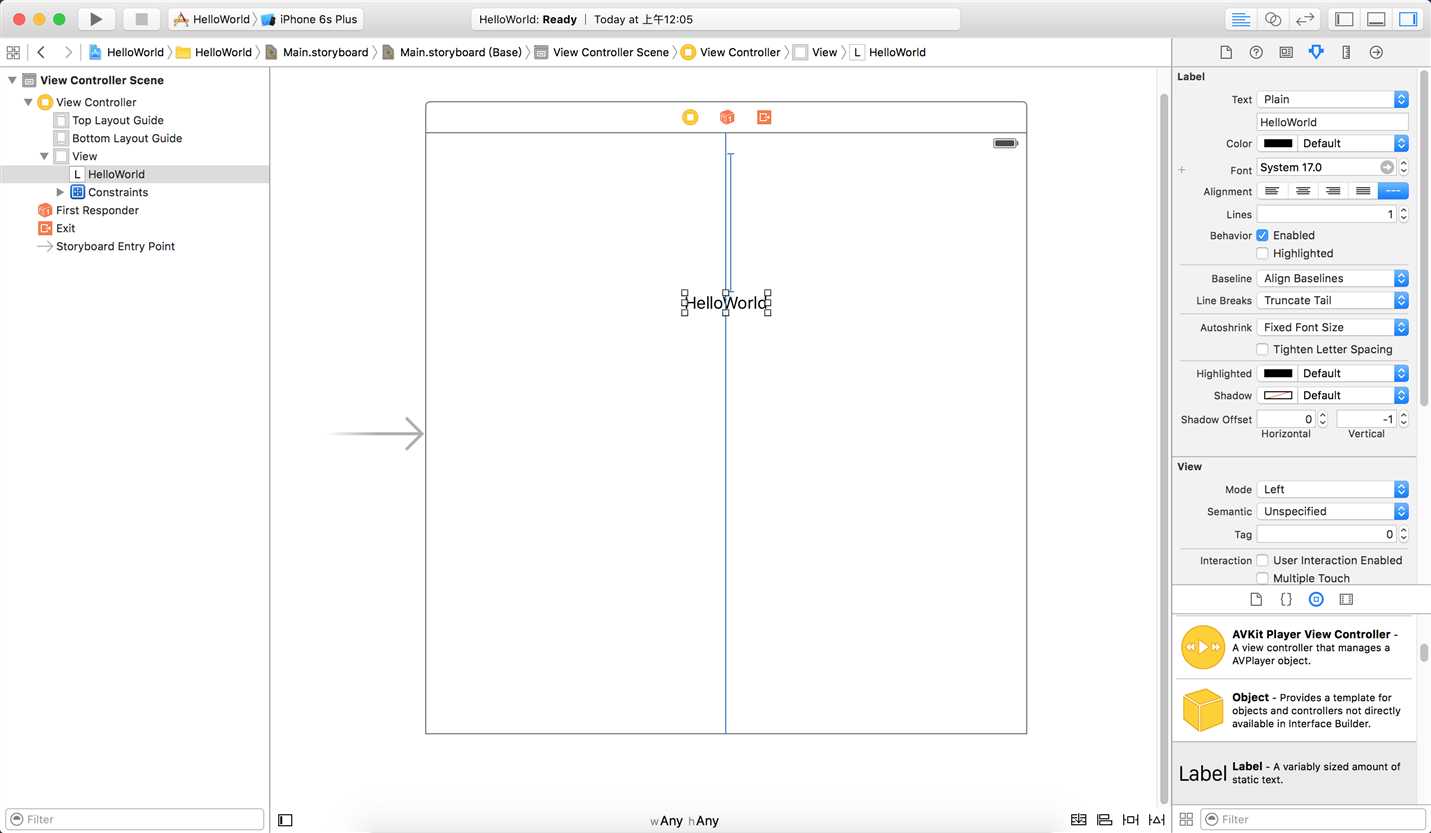Open the Quick Help inspector tab

pyautogui.click(x=1256, y=52)
